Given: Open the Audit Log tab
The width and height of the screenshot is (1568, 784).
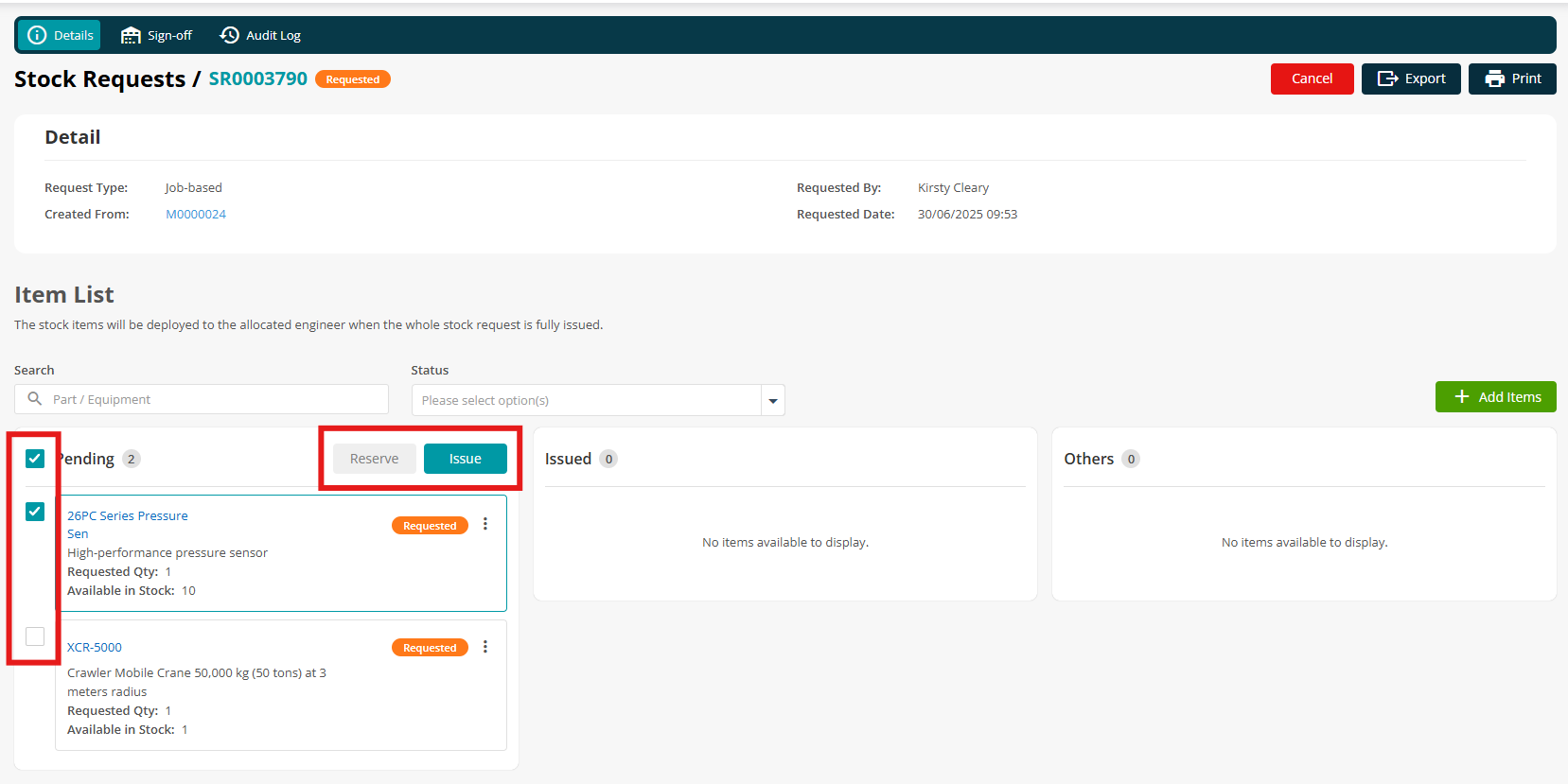Looking at the screenshot, I should point(260,35).
